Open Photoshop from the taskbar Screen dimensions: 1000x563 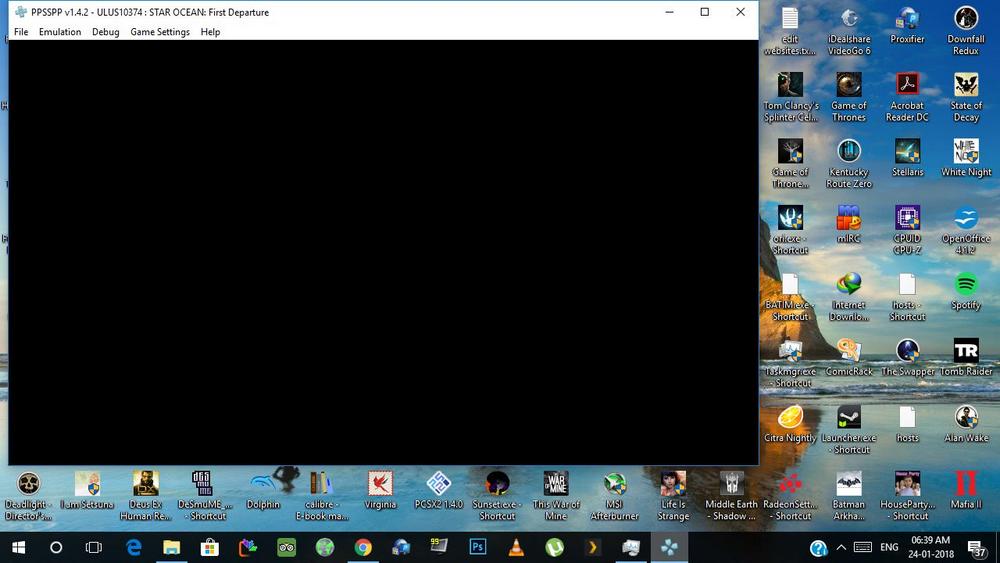point(478,547)
